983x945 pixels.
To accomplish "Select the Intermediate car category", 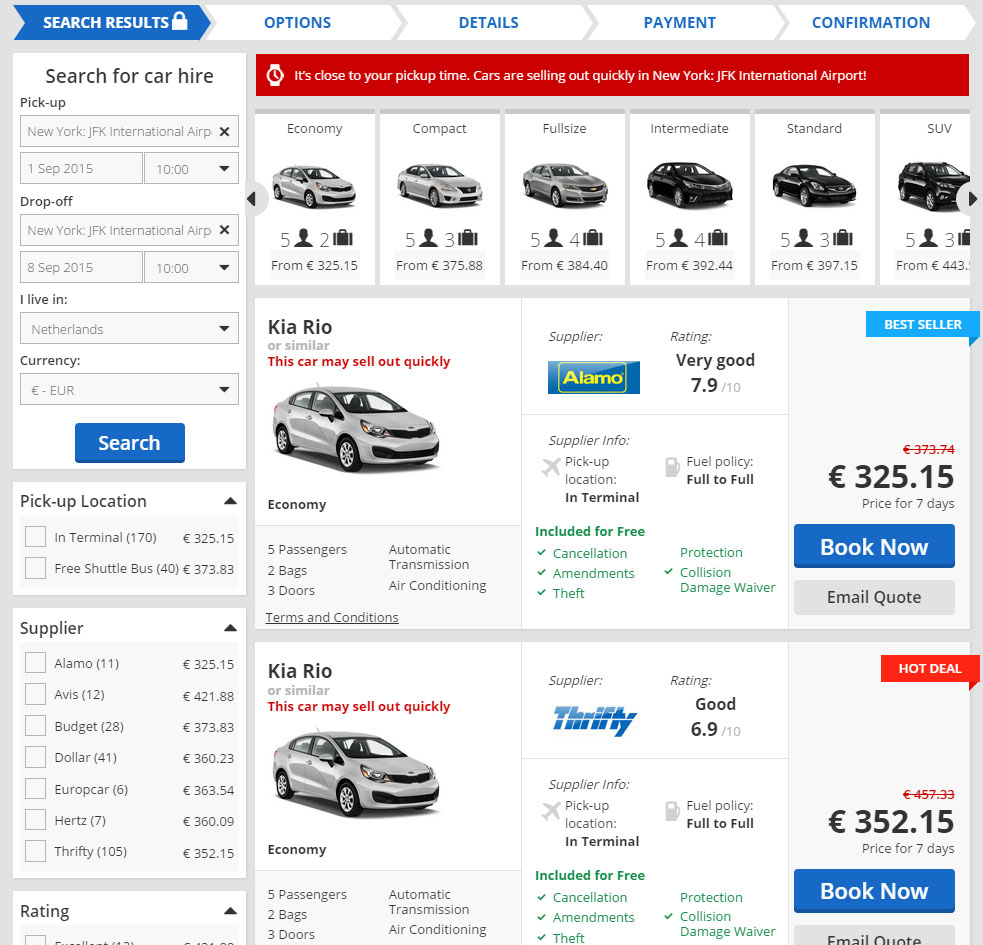I will click(690, 198).
